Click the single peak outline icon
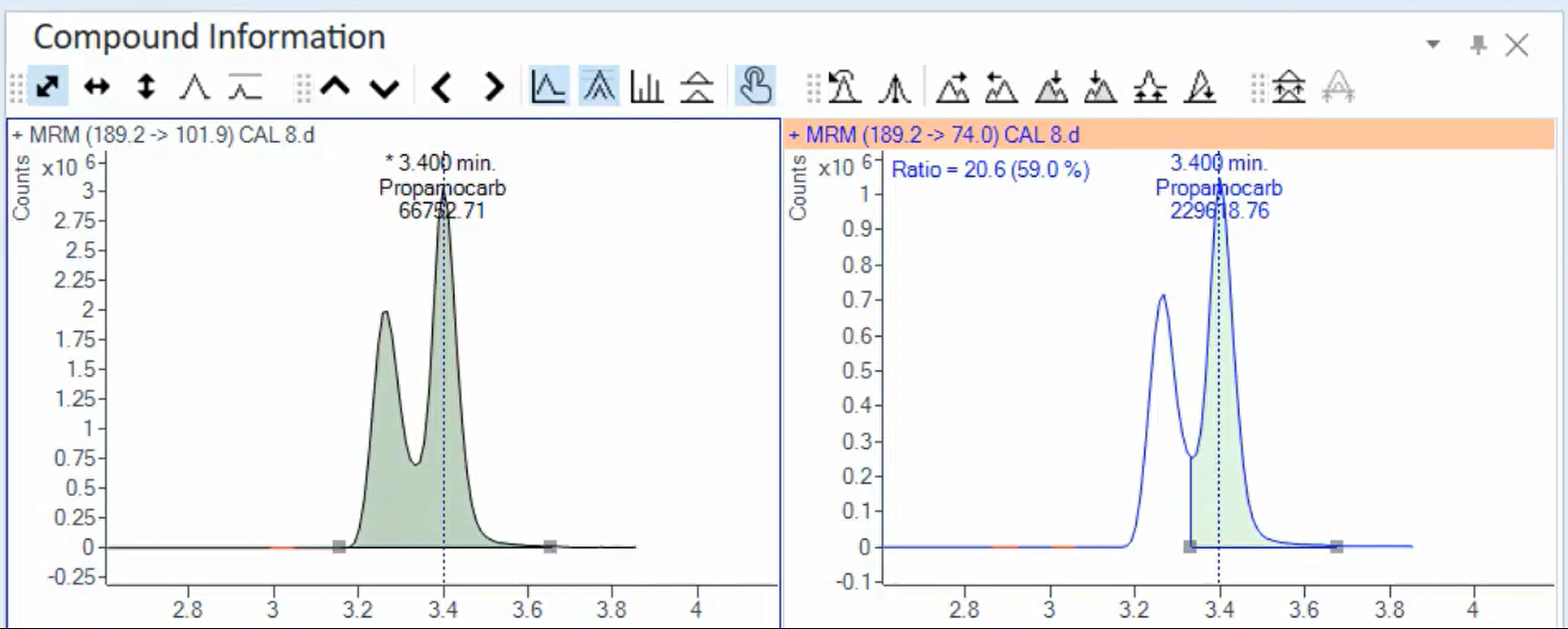This screenshot has height=629, width=1568. point(194,86)
